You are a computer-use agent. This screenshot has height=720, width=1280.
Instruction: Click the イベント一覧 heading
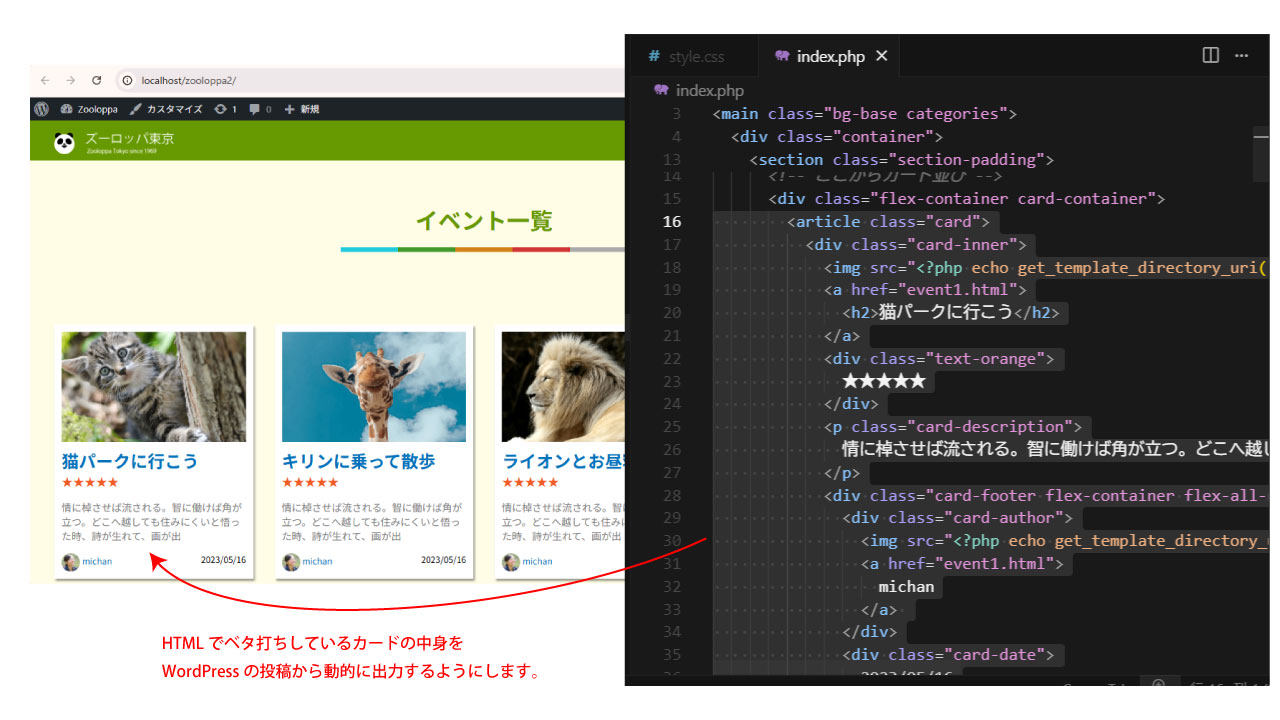tap(484, 220)
